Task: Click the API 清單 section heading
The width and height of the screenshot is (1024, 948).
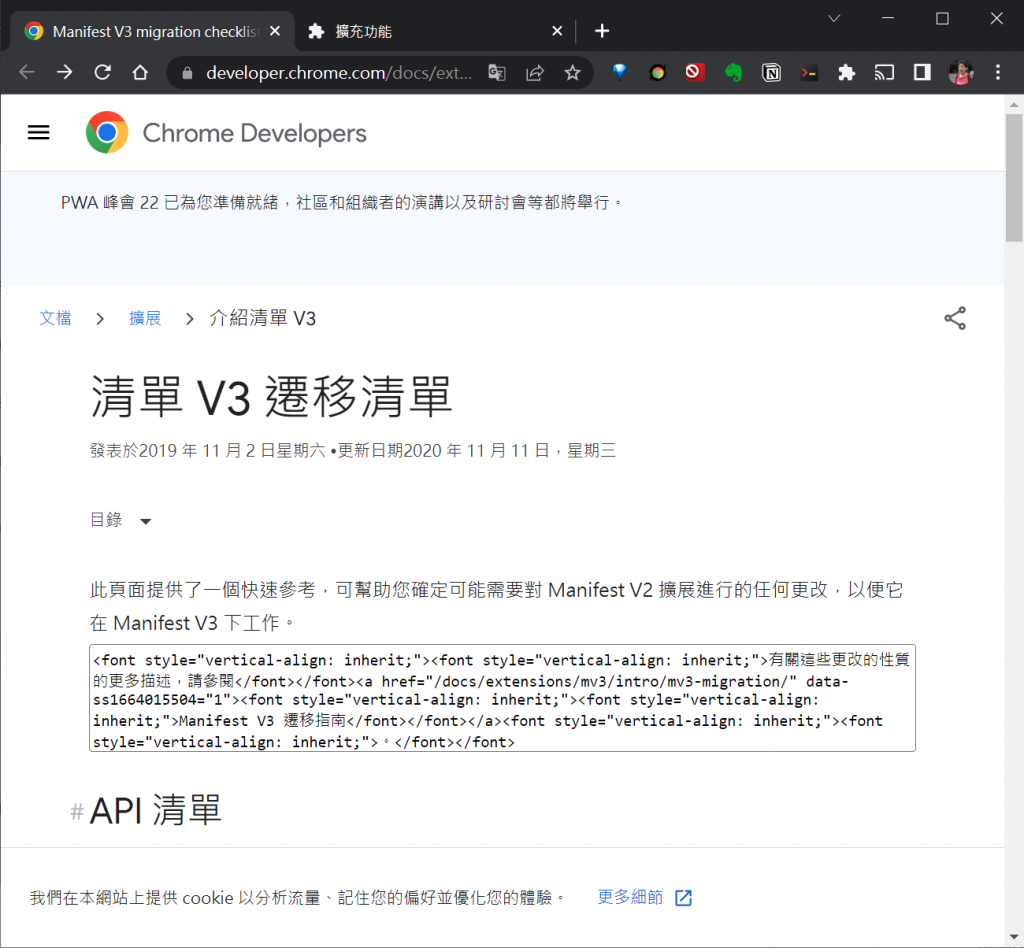Action: click(x=155, y=810)
